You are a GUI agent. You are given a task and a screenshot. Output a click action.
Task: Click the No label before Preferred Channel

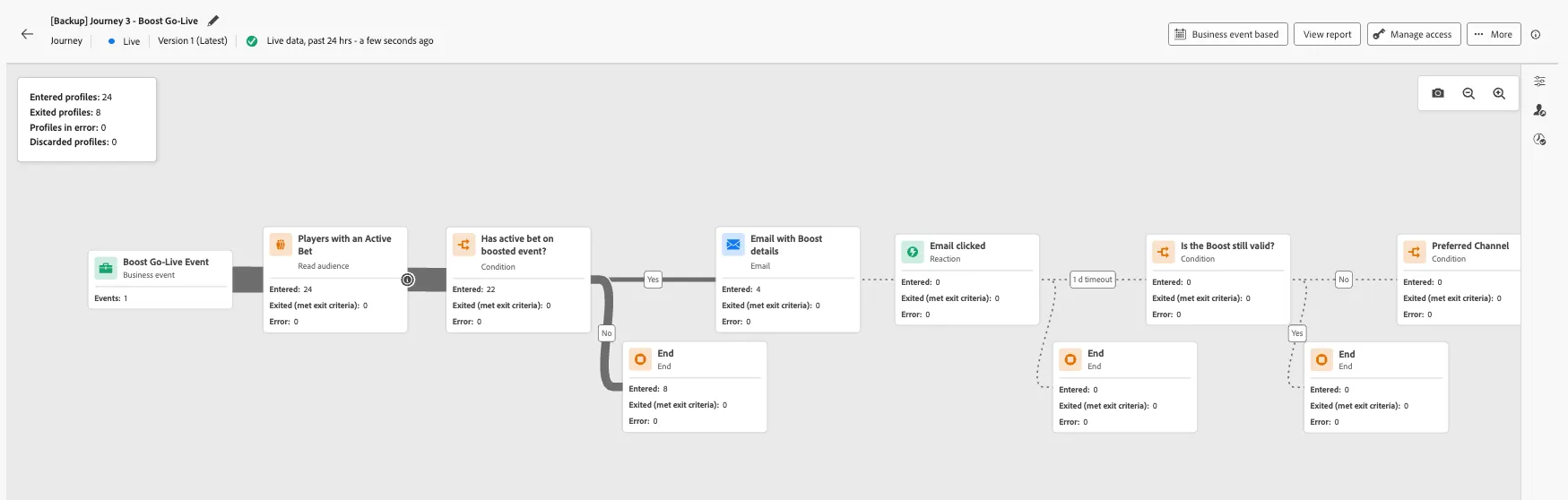(x=1343, y=280)
